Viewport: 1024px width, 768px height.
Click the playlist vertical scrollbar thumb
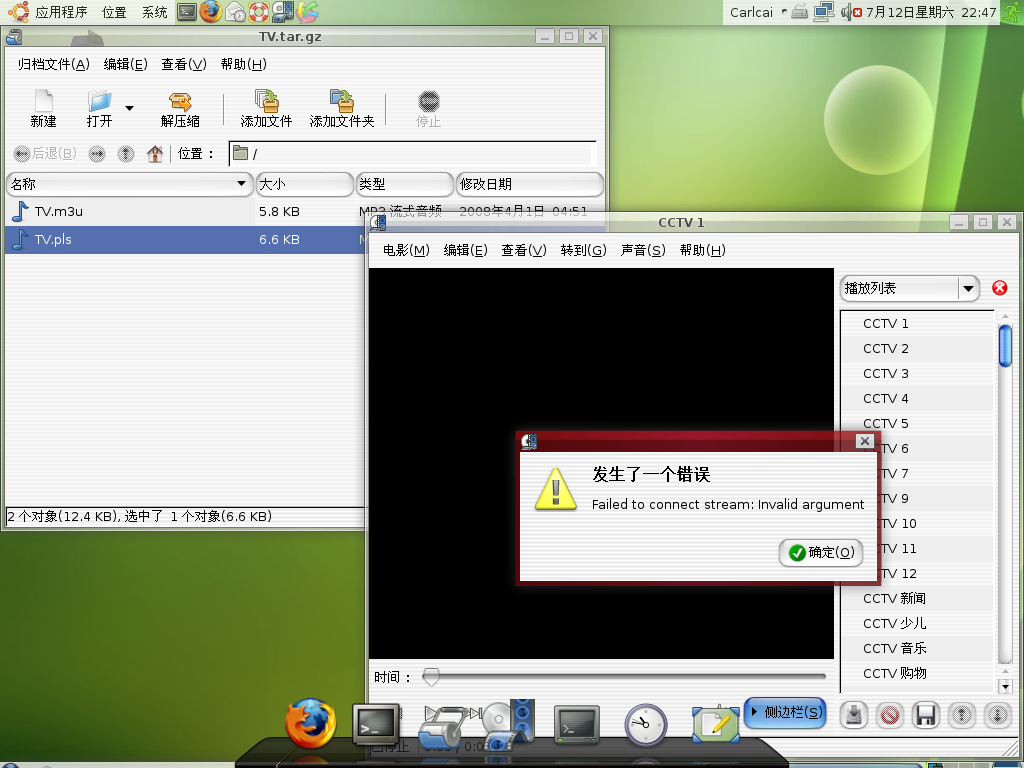coord(1005,346)
